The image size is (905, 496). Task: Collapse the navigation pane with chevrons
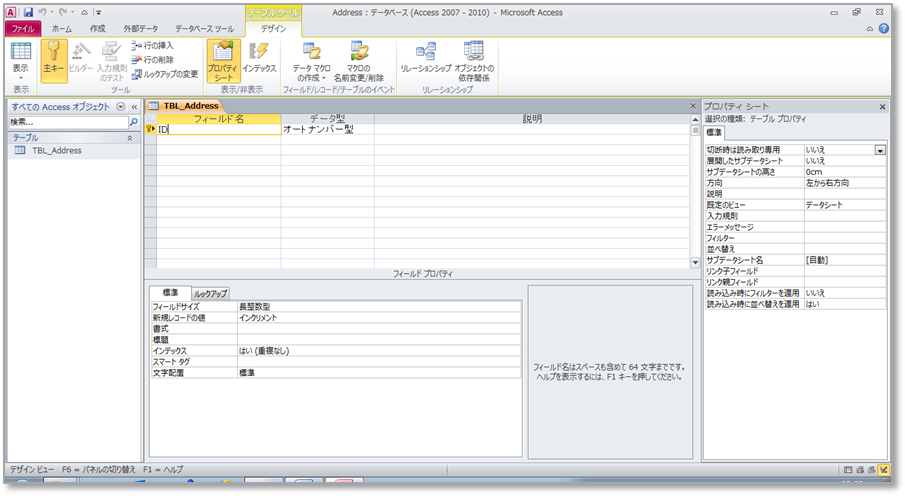(134, 107)
